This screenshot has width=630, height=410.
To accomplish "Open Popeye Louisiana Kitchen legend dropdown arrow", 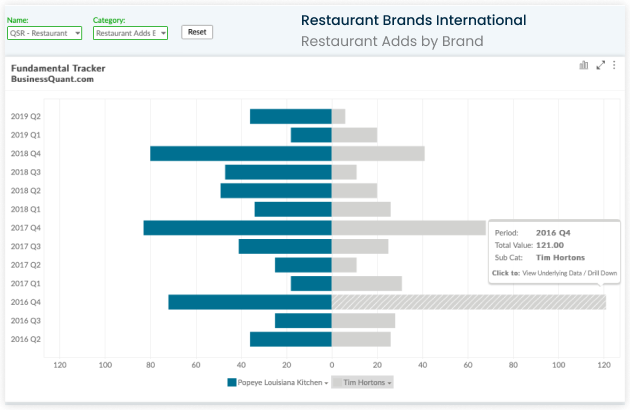I will [x=326, y=383].
